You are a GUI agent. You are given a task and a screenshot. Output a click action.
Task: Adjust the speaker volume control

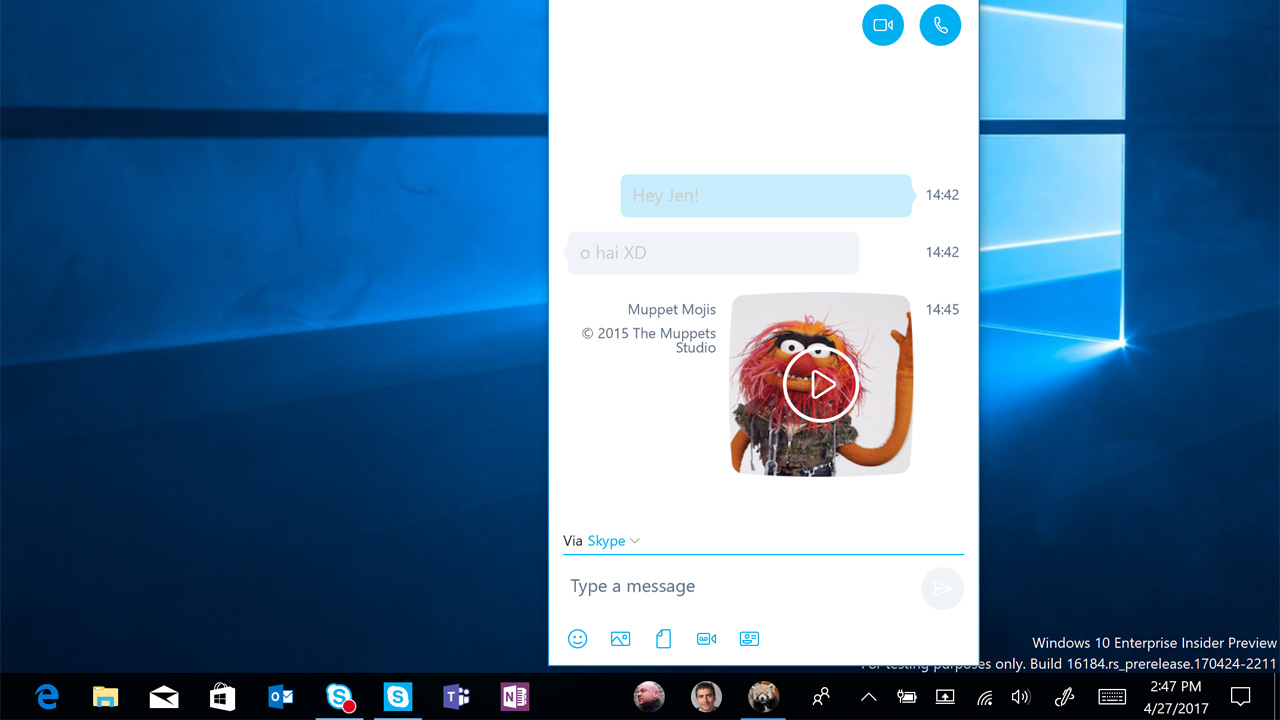[x=1021, y=696]
